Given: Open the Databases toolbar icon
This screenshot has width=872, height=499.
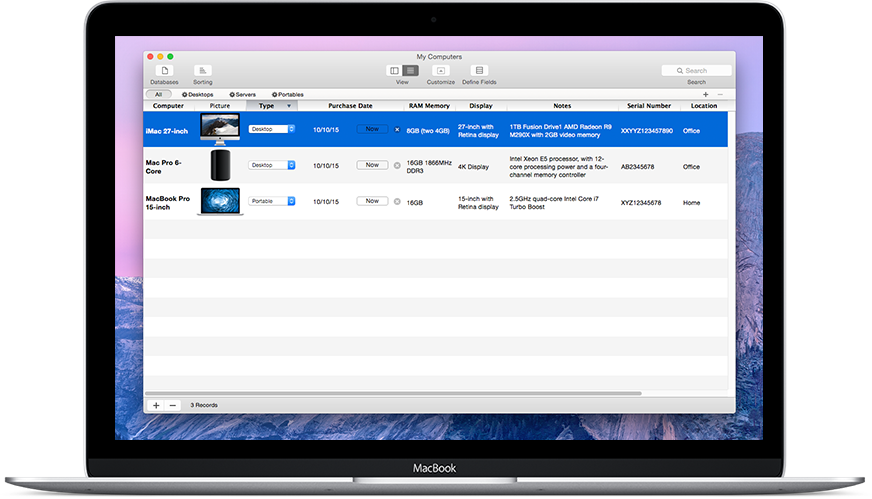Looking at the screenshot, I should pos(165,71).
